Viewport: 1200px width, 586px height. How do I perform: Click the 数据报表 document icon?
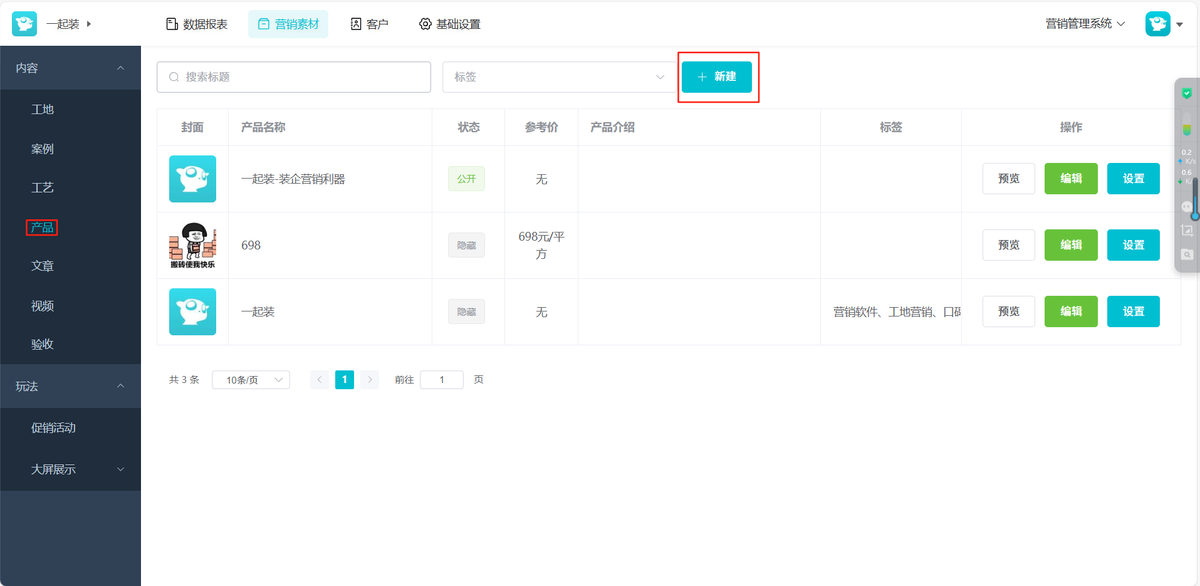[171, 24]
